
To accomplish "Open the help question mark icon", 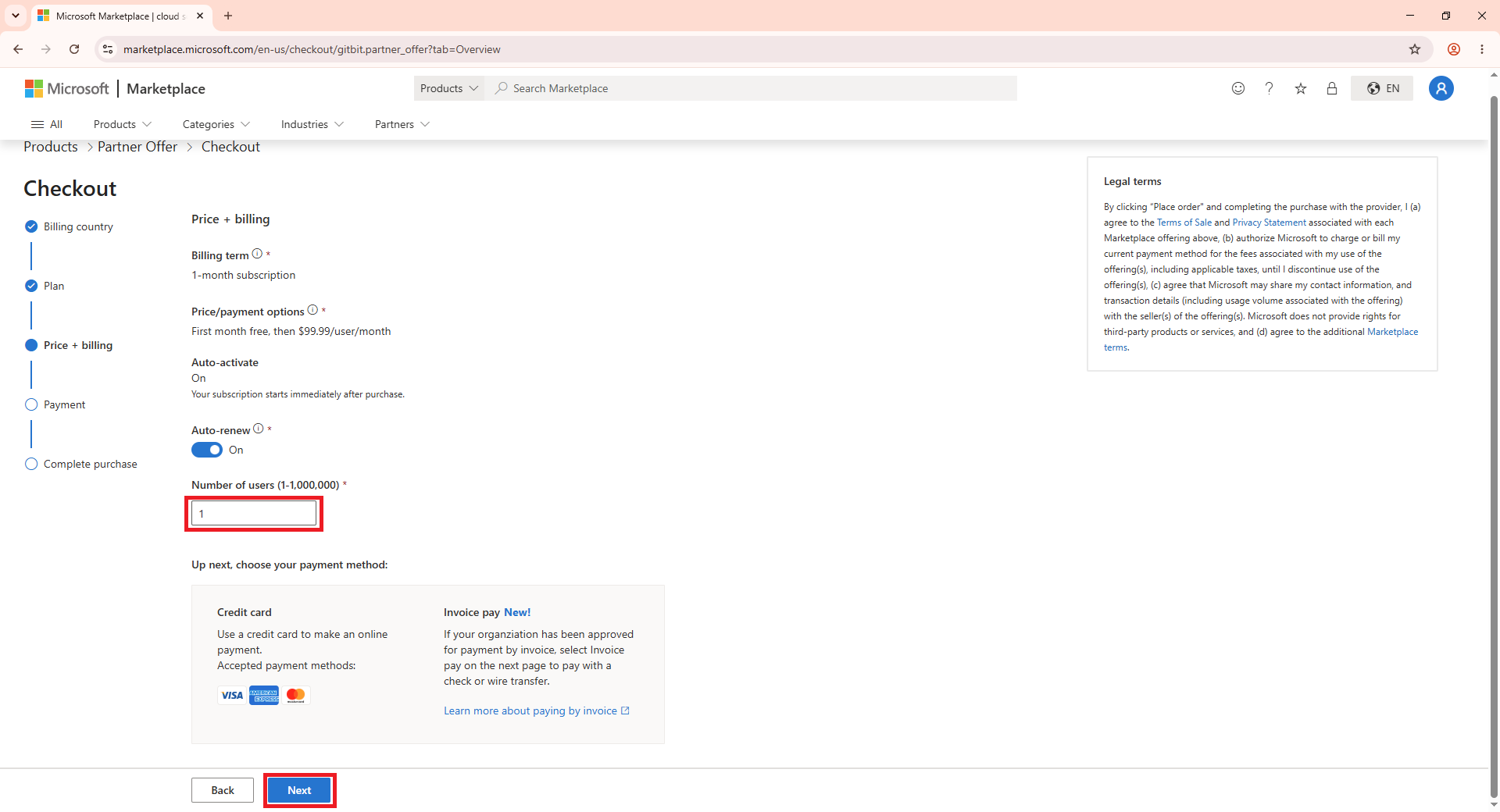I will [x=1269, y=88].
